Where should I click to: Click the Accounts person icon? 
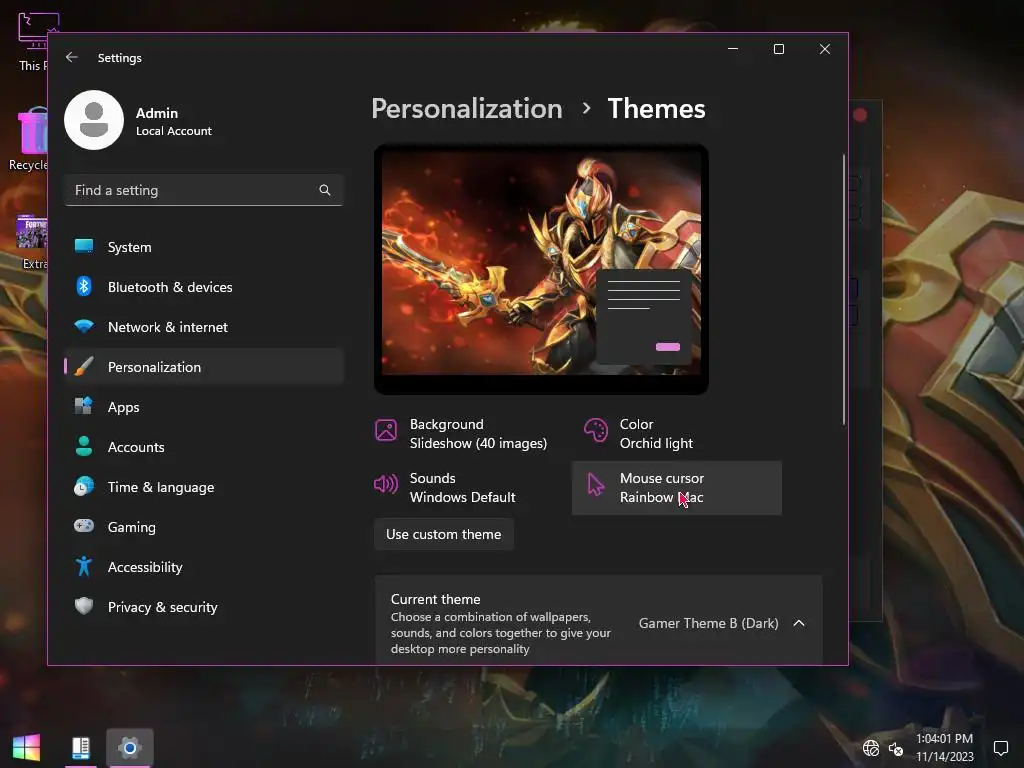coord(84,446)
